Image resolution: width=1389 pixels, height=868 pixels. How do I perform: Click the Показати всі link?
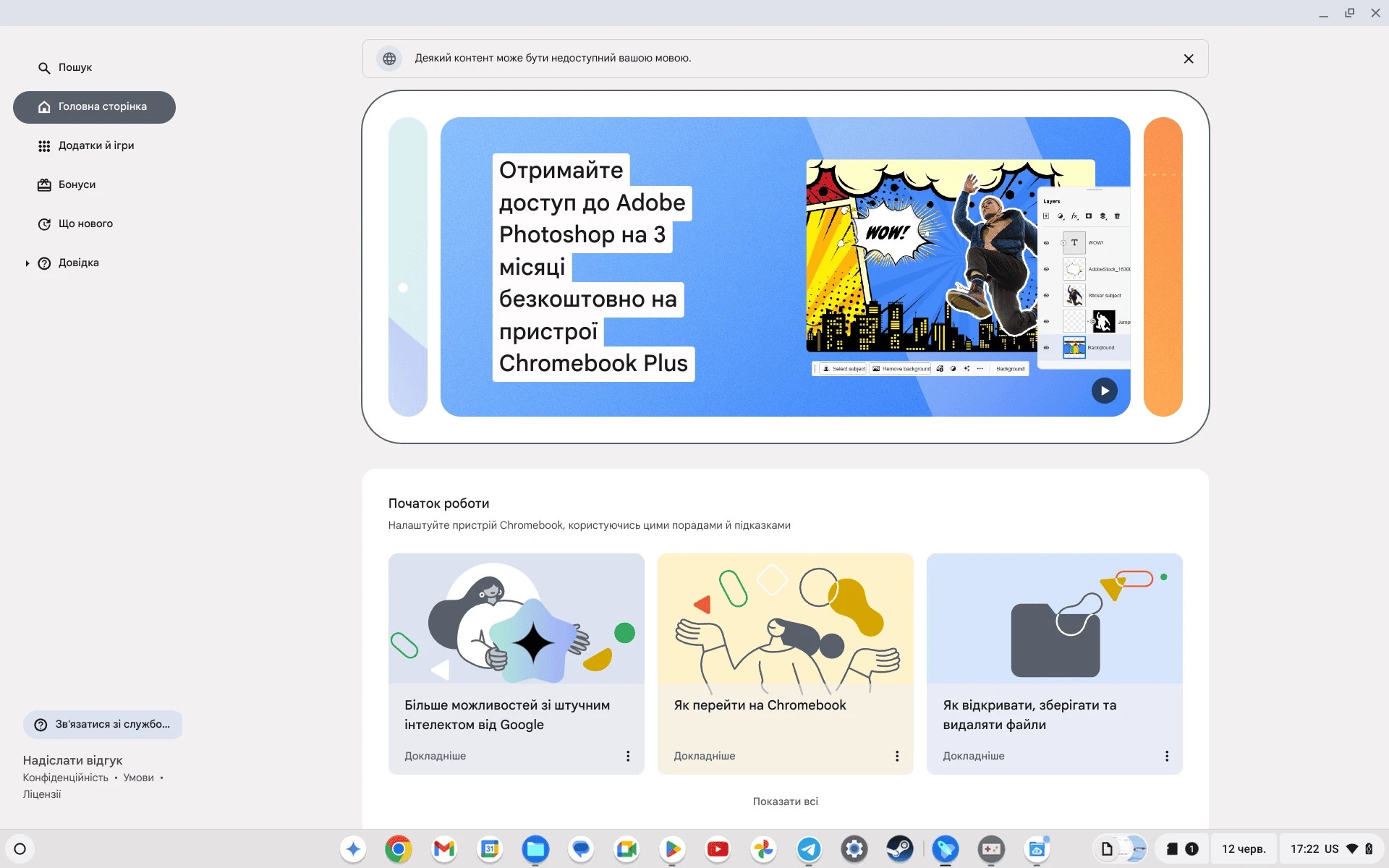785,801
